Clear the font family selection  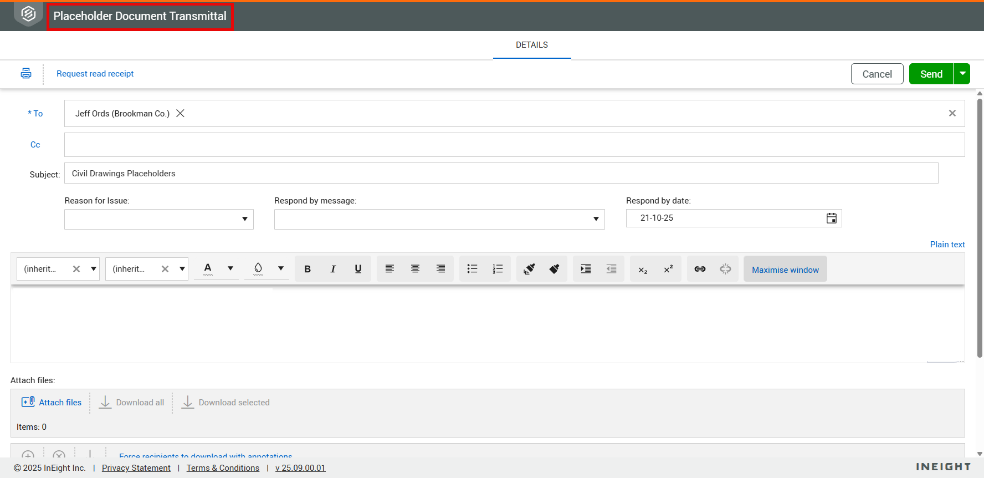pos(77,268)
